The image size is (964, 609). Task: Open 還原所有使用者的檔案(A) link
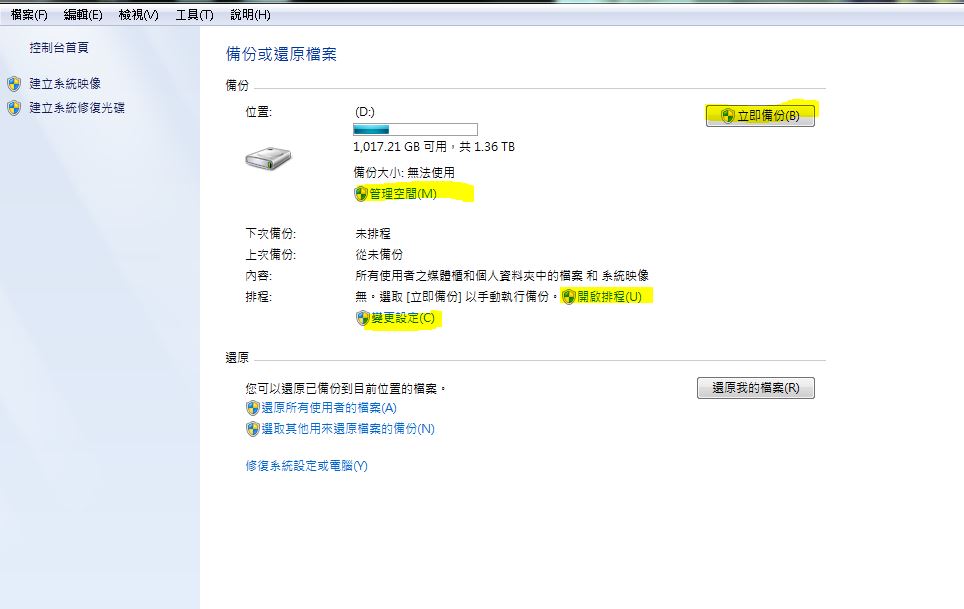pyautogui.click(x=329, y=407)
